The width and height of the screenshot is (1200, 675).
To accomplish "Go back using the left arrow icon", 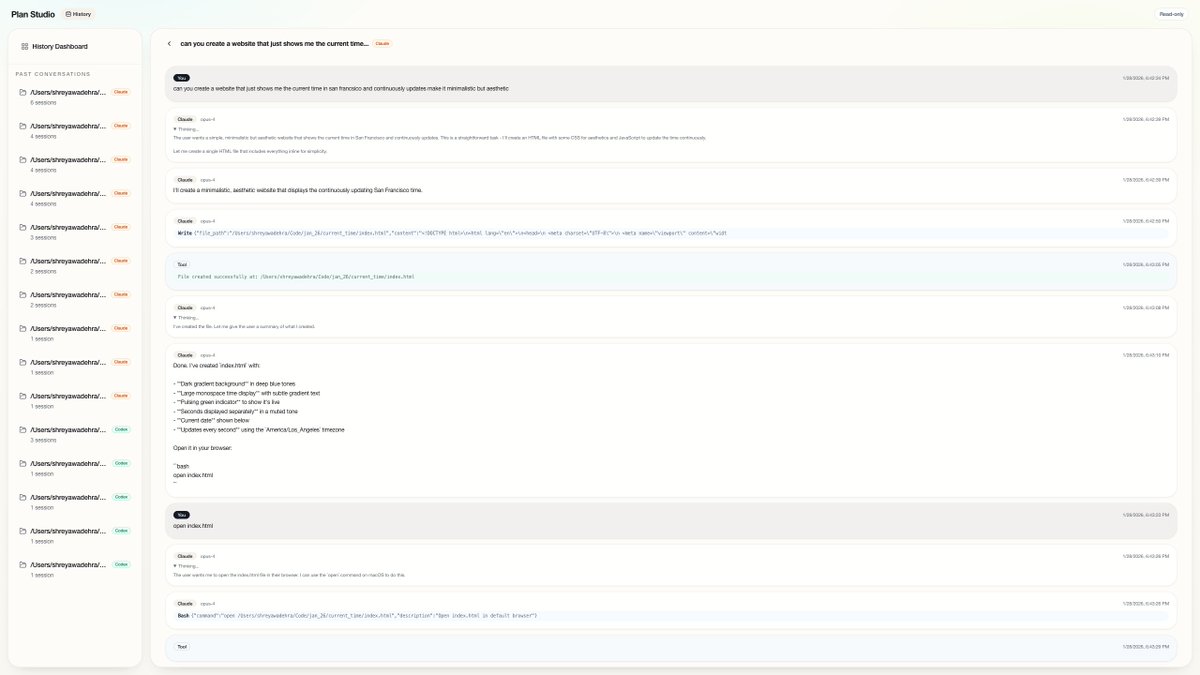I will (x=169, y=44).
